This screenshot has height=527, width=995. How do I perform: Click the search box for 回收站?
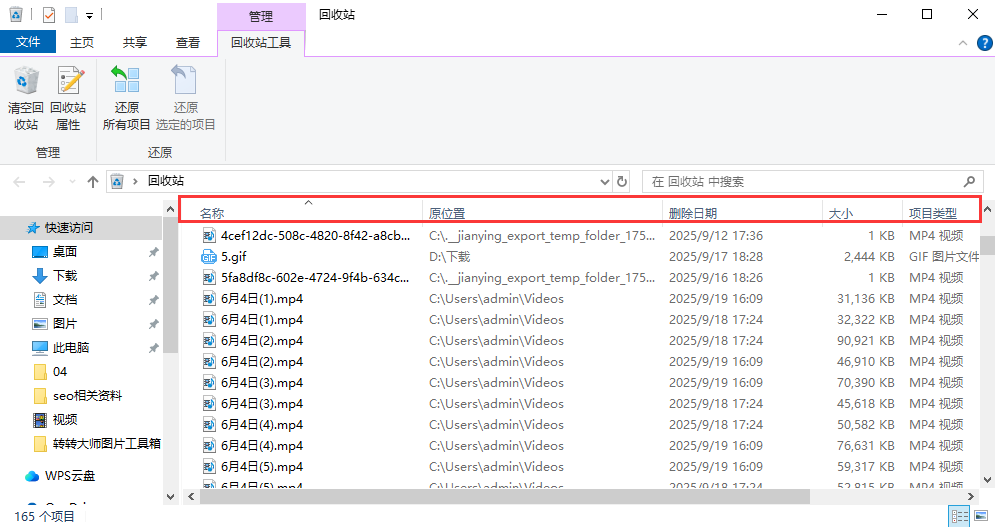pos(805,182)
